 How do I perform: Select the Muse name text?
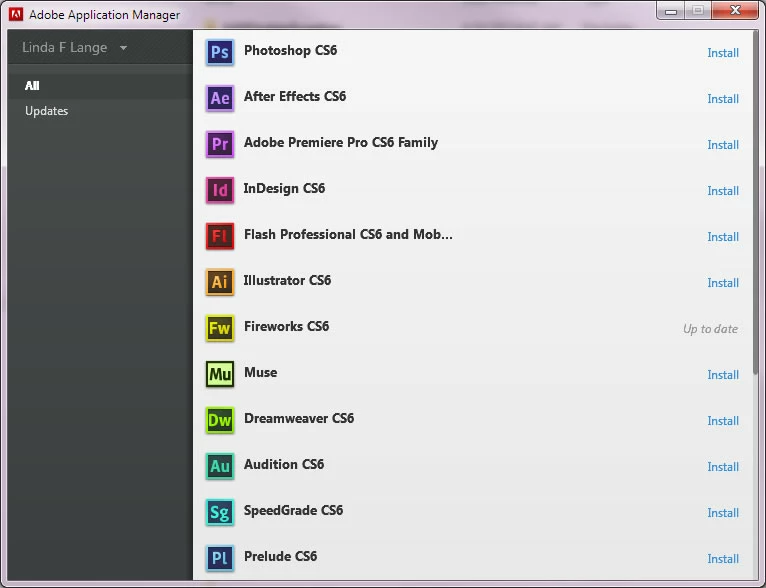point(260,372)
